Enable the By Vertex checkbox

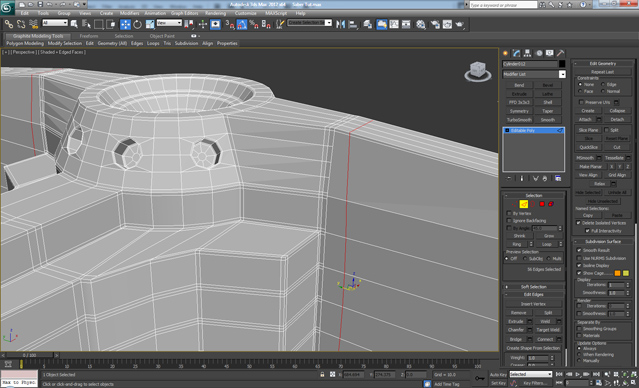coord(509,213)
